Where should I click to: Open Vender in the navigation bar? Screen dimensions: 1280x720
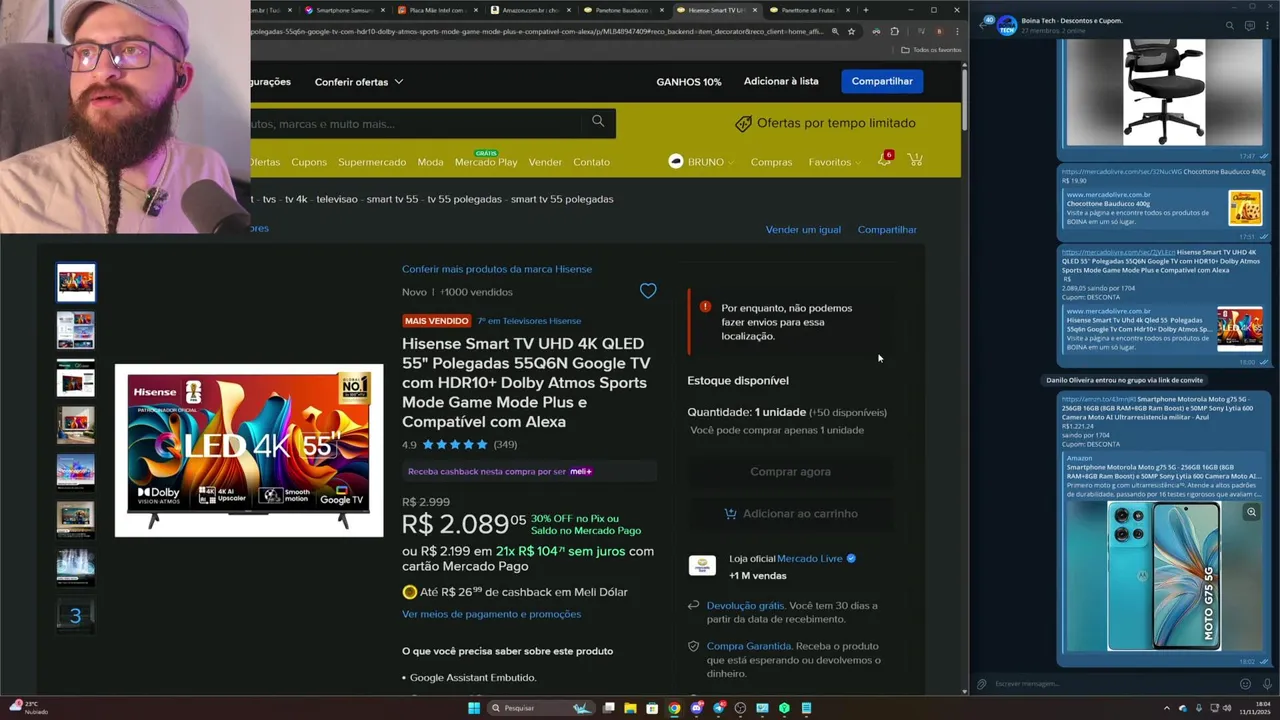(545, 162)
